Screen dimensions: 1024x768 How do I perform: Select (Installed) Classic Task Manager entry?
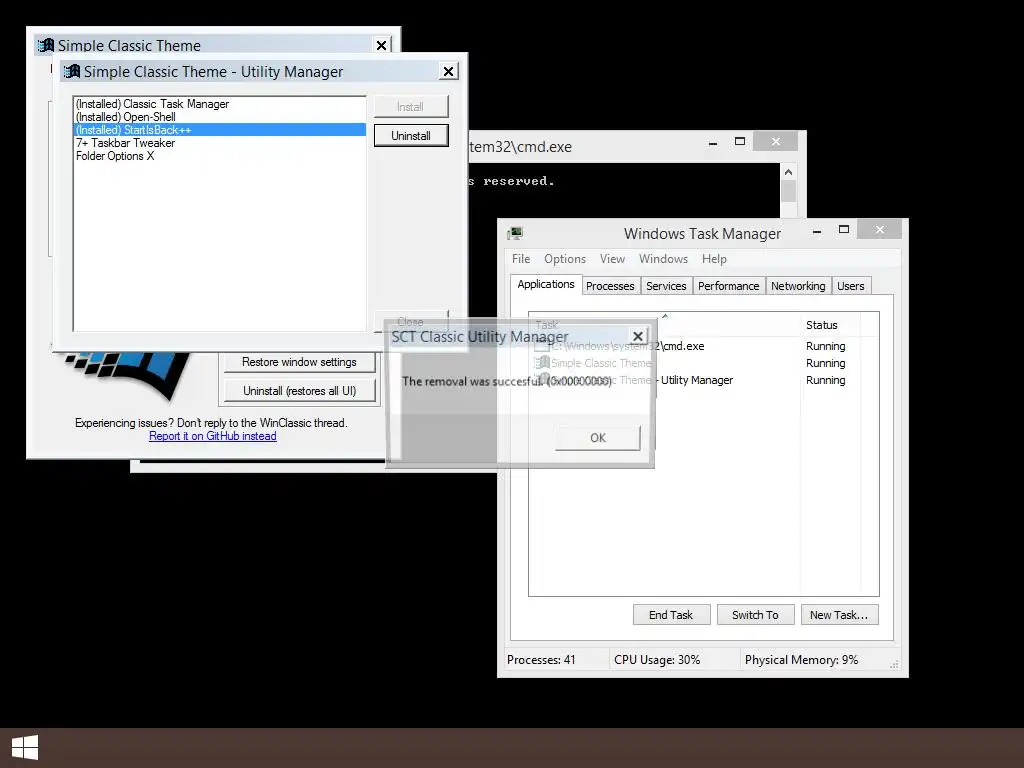click(219, 104)
